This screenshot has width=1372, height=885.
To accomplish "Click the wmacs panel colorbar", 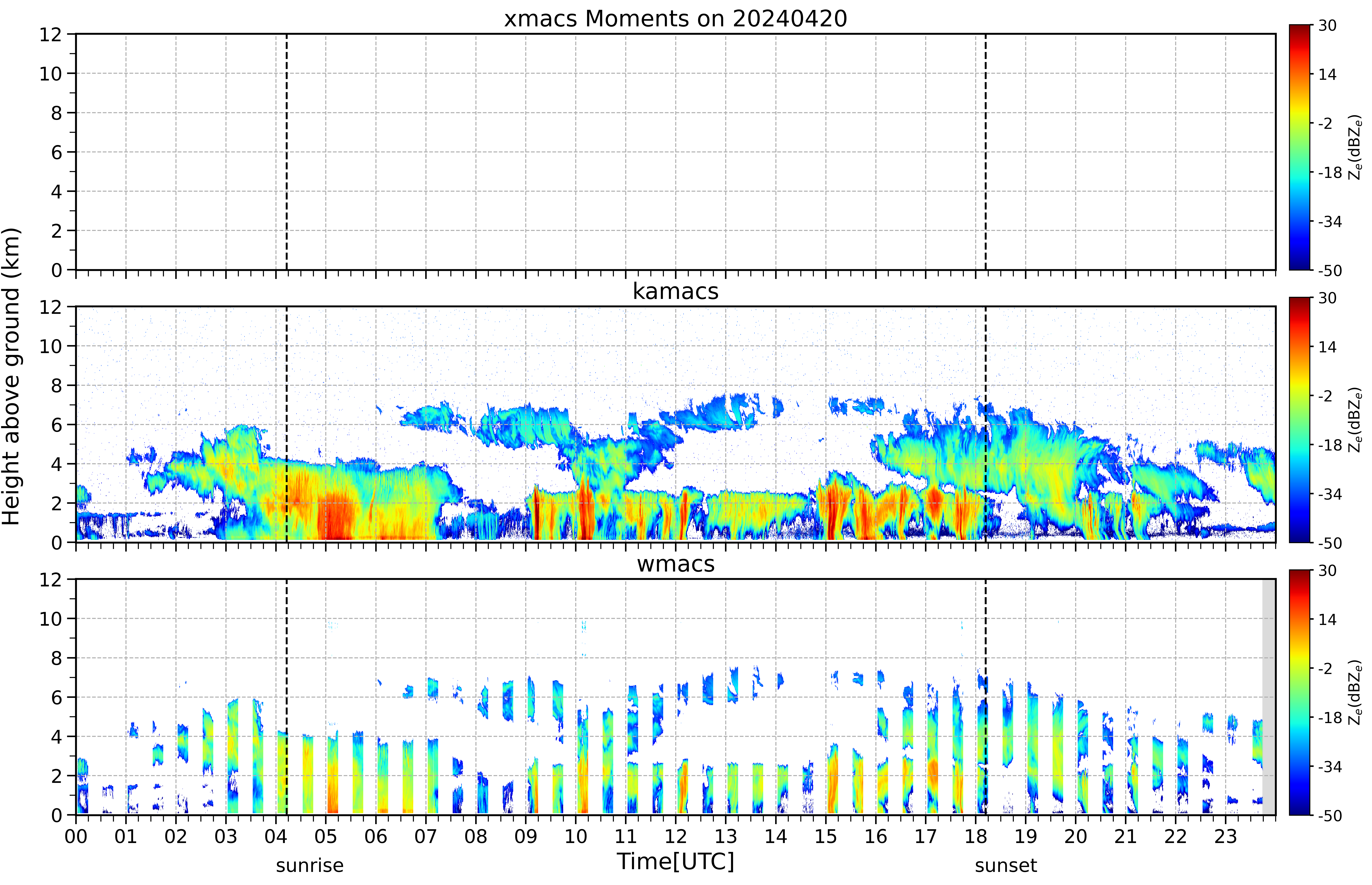I will pos(1300,693).
